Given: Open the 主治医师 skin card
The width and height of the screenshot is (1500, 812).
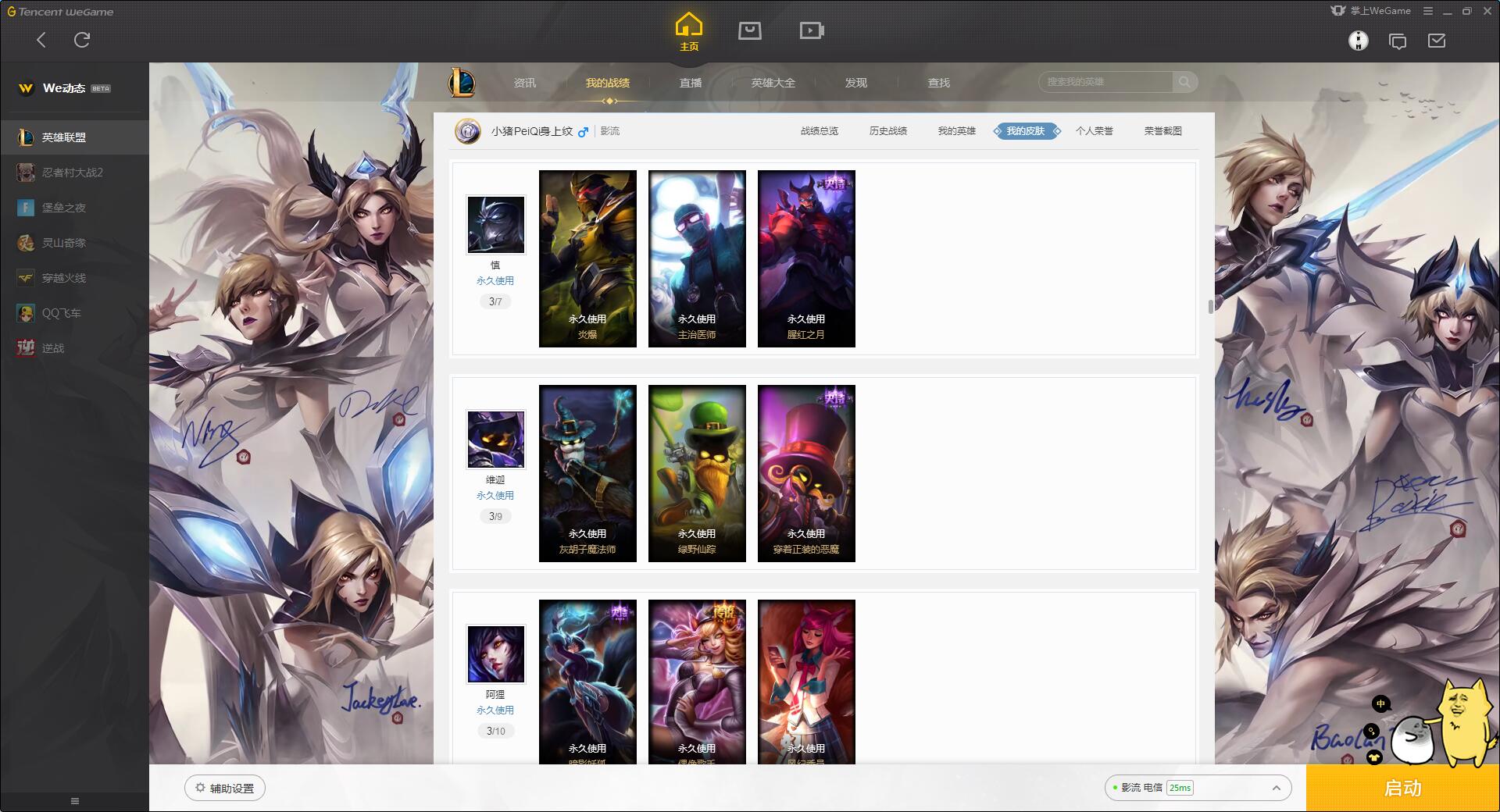Looking at the screenshot, I should [x=697, y=258].
